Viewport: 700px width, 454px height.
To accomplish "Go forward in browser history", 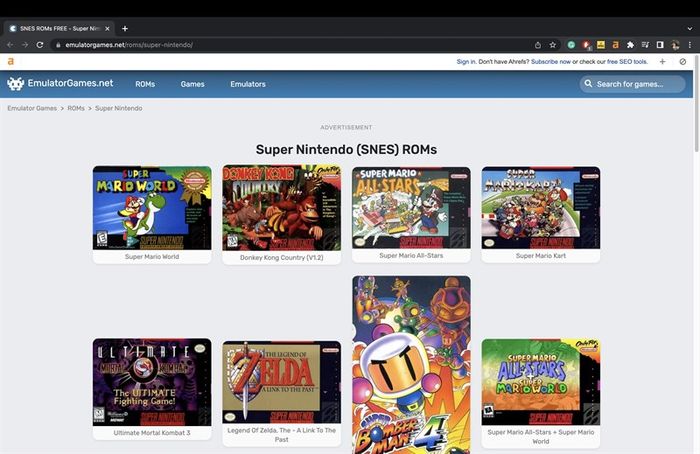I will (x=25, y=45).
